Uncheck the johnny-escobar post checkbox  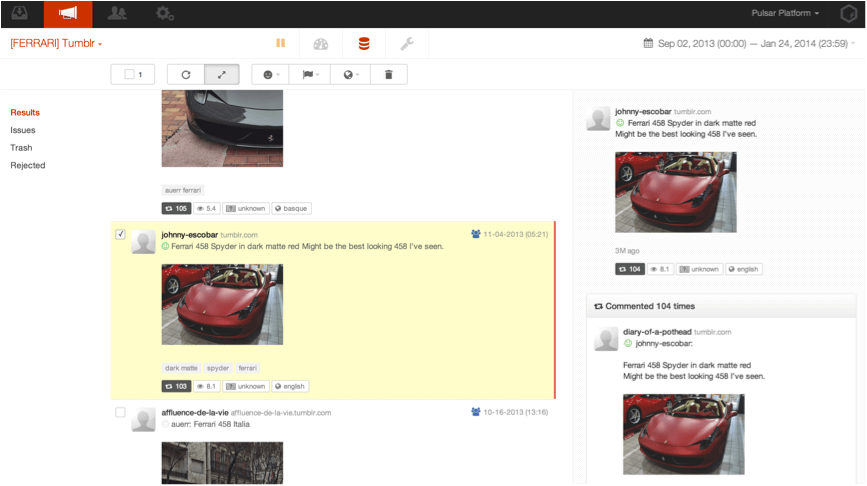click(120, 234)
